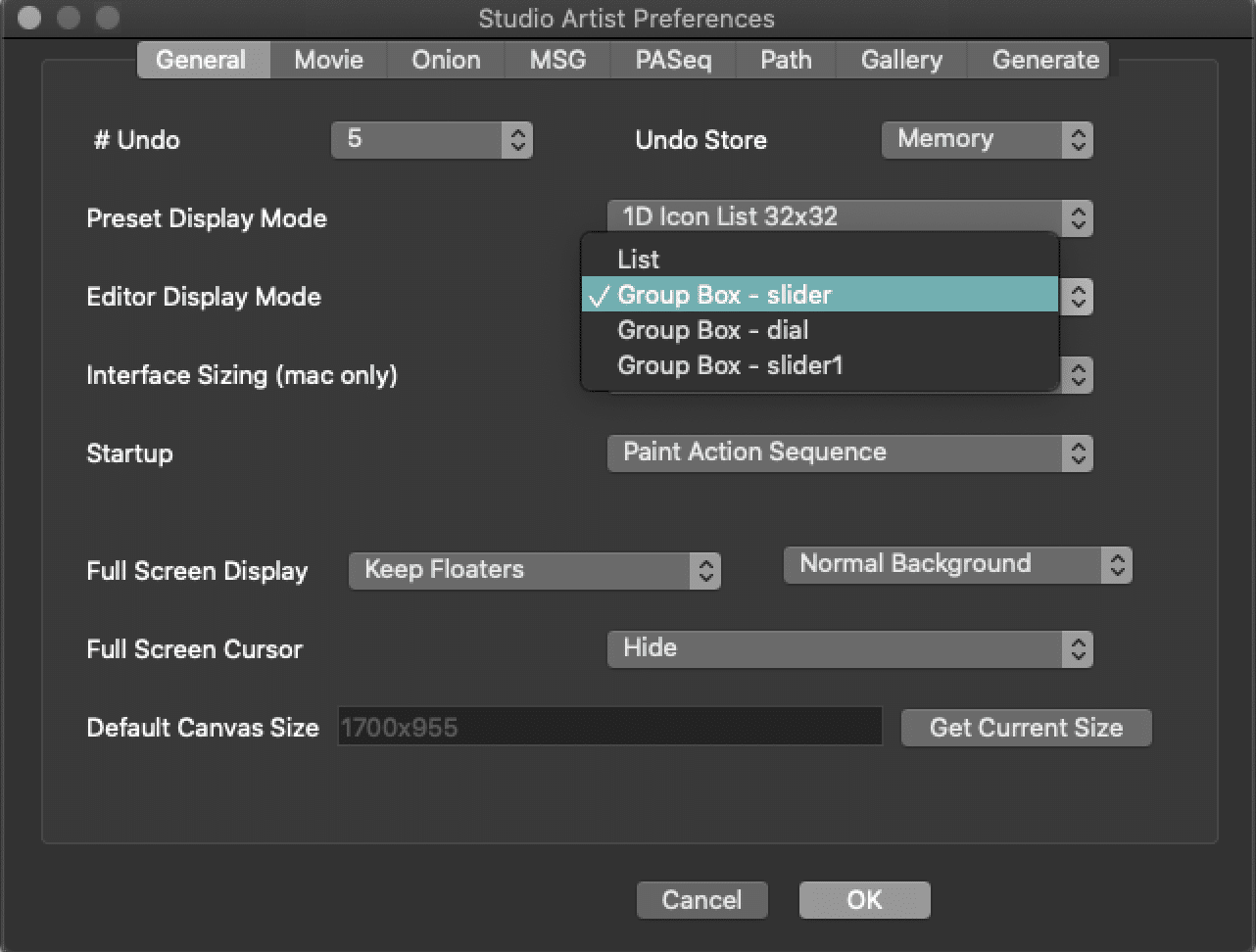Viewport: 1256px width, 952px height.
Task: Switch to the Path tab
Action: [786, 60]
